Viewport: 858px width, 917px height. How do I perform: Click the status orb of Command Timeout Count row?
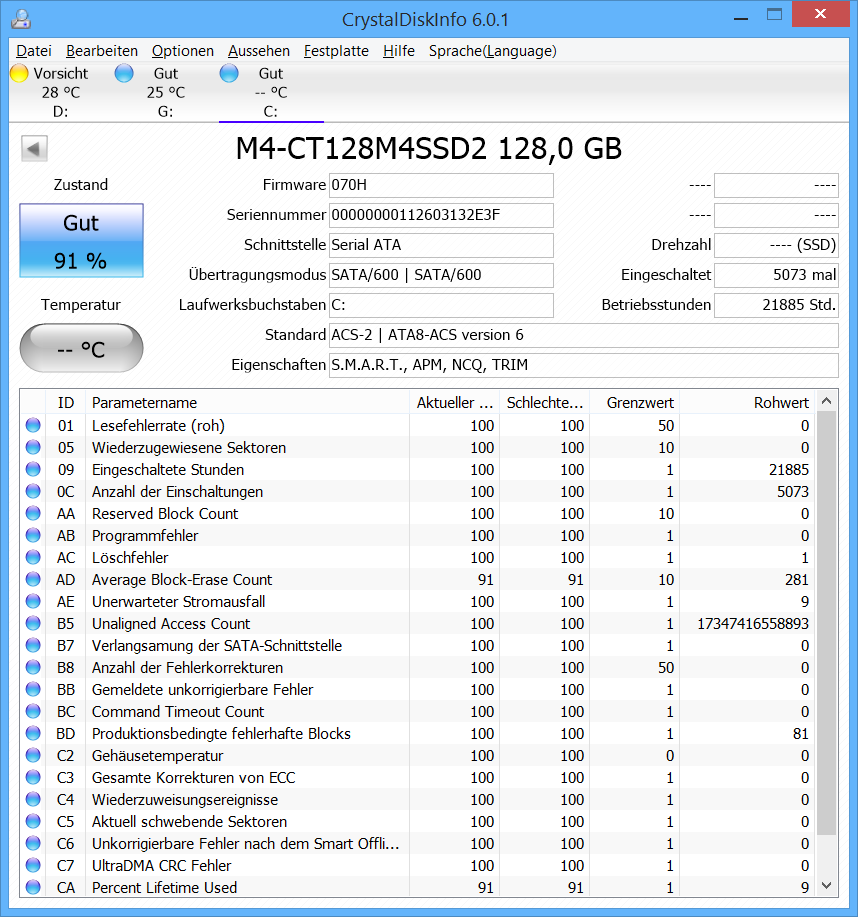click(33, 711)
